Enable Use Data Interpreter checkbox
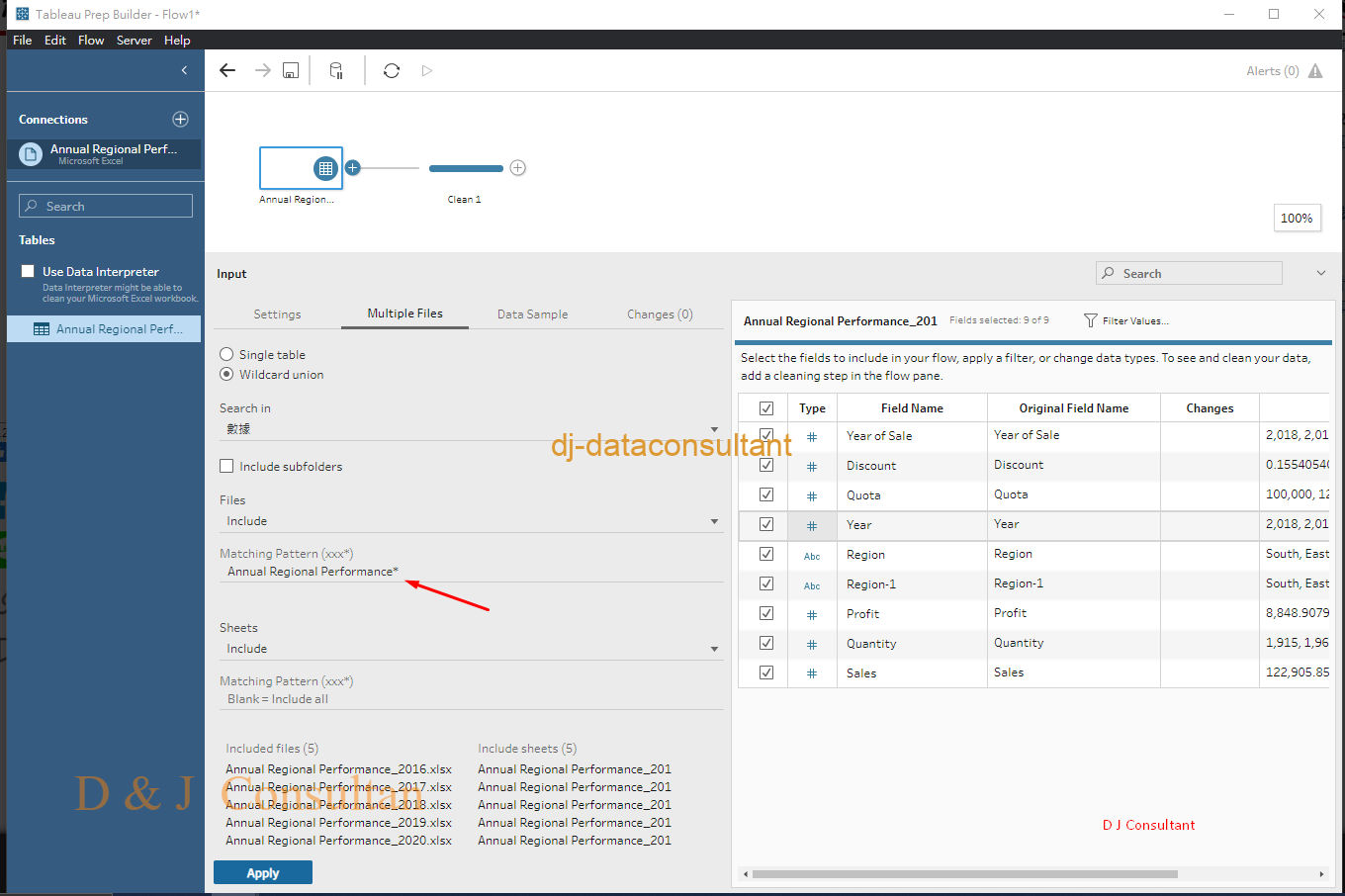This screenshot has width=1345, height=896. pos(29,271)
